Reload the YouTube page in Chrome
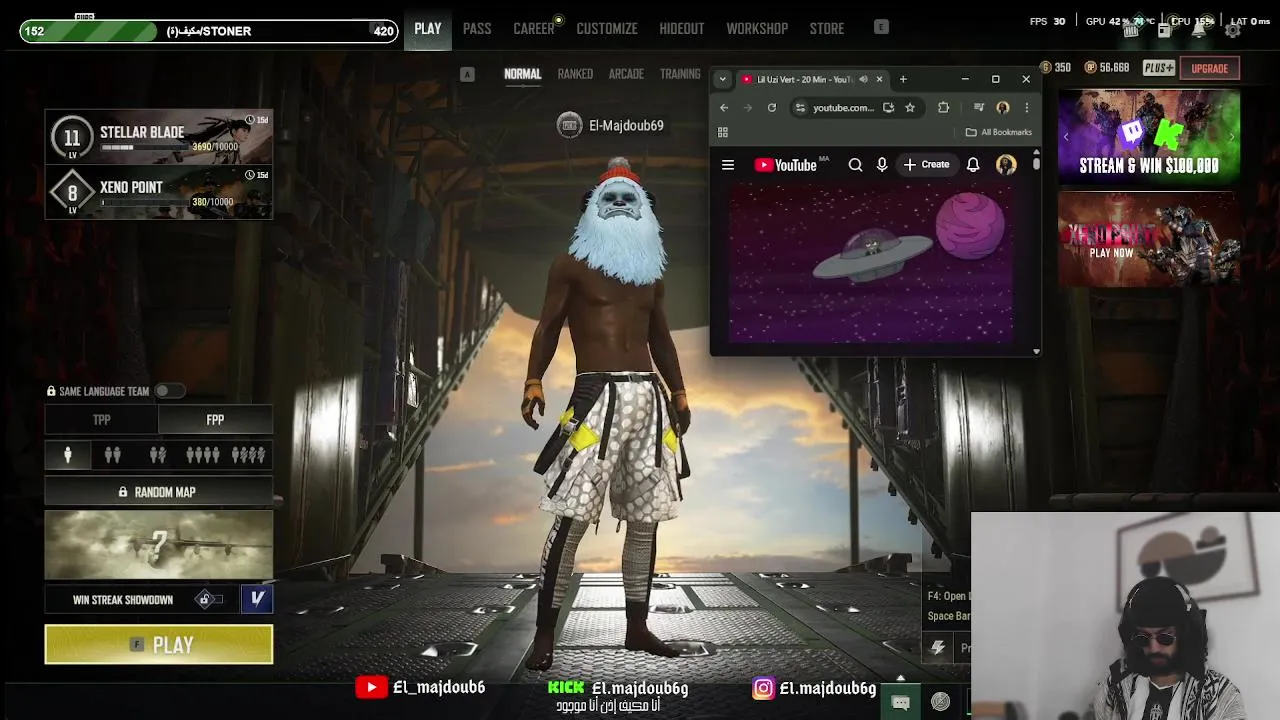 click(772, 108)
